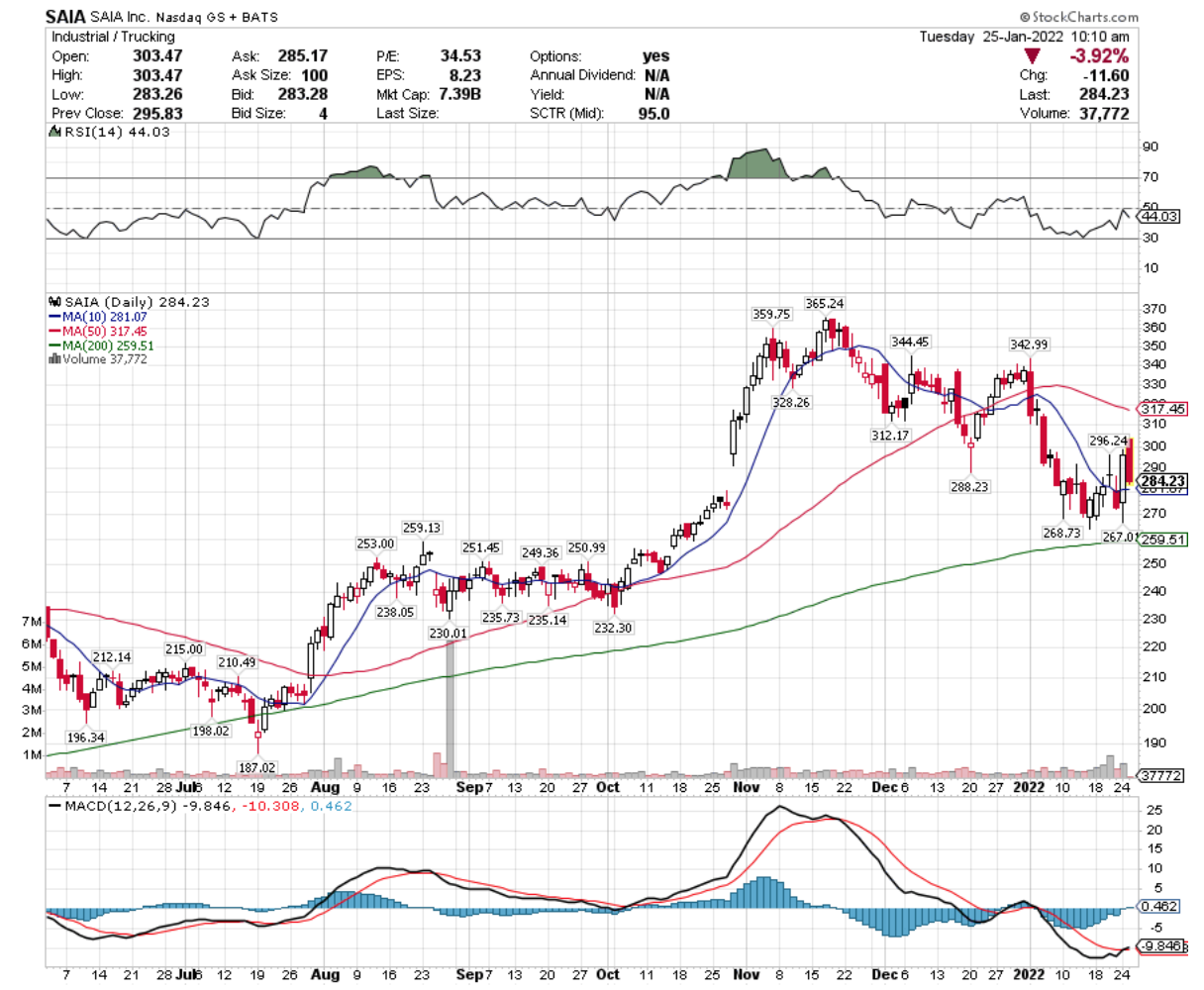The width and height of the screenshot is (1204, 990).
Task: Click the Prev Close value 295.83
Action: coord(156,113)
